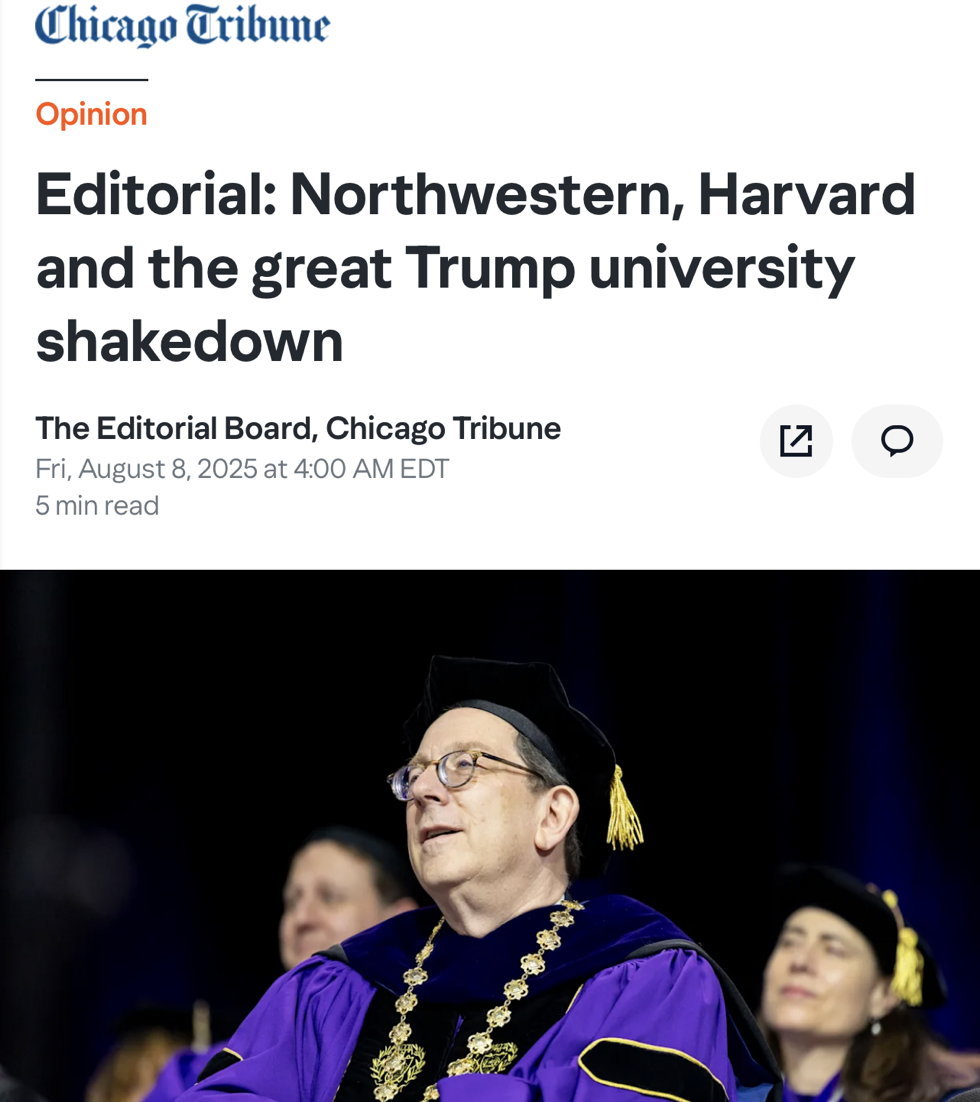Viewport: 980px width, 1102px height.
Task: Click the eyeglasses in the photo
Action: (452, 772)
